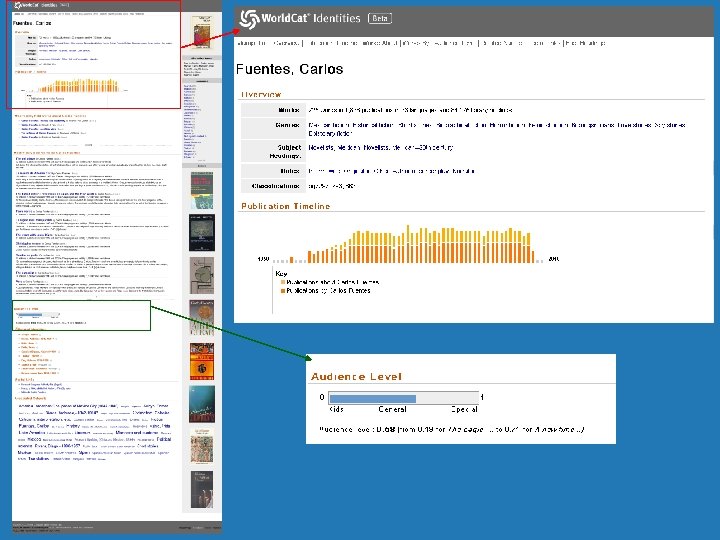This screenshot has width=720, height=540.
Task: Click swatch for 'Publications by Carlos Fuentes'
Action: [283, 291]
